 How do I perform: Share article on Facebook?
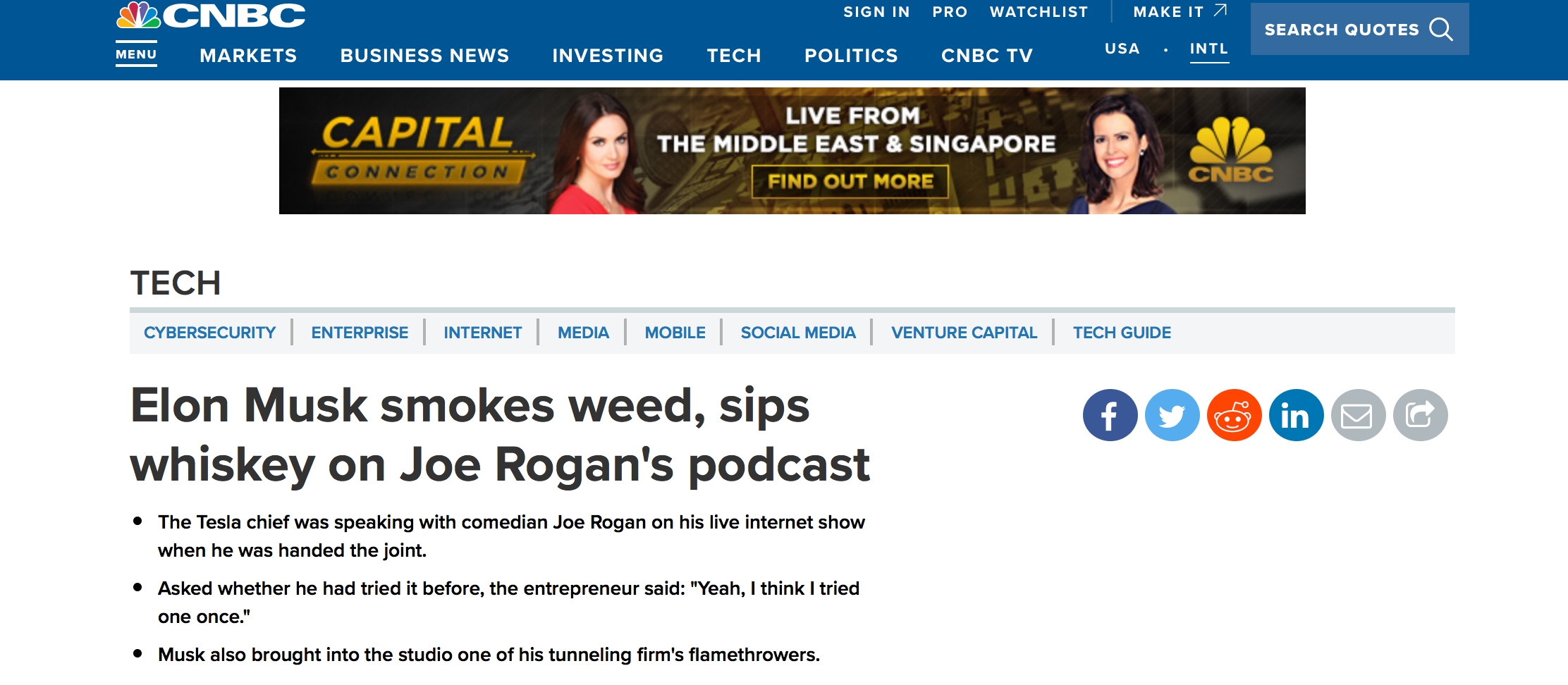(1110, 415)
